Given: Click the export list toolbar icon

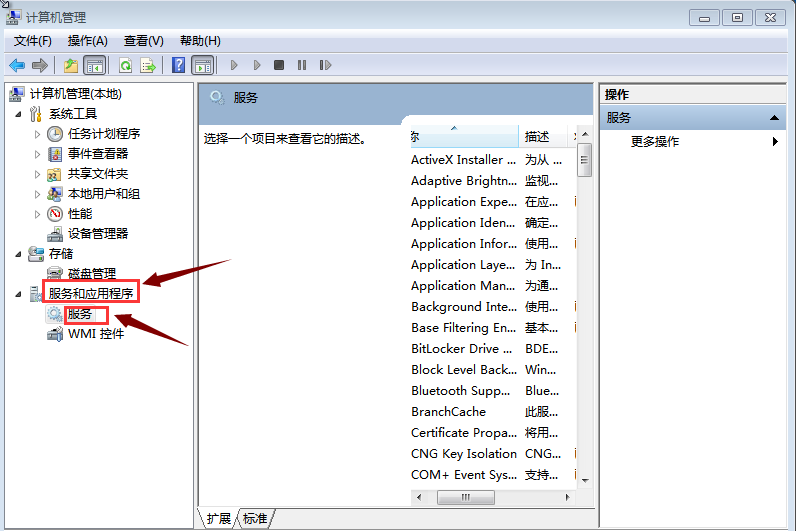Looking at the screenshot, I should [x=148, y=65].
